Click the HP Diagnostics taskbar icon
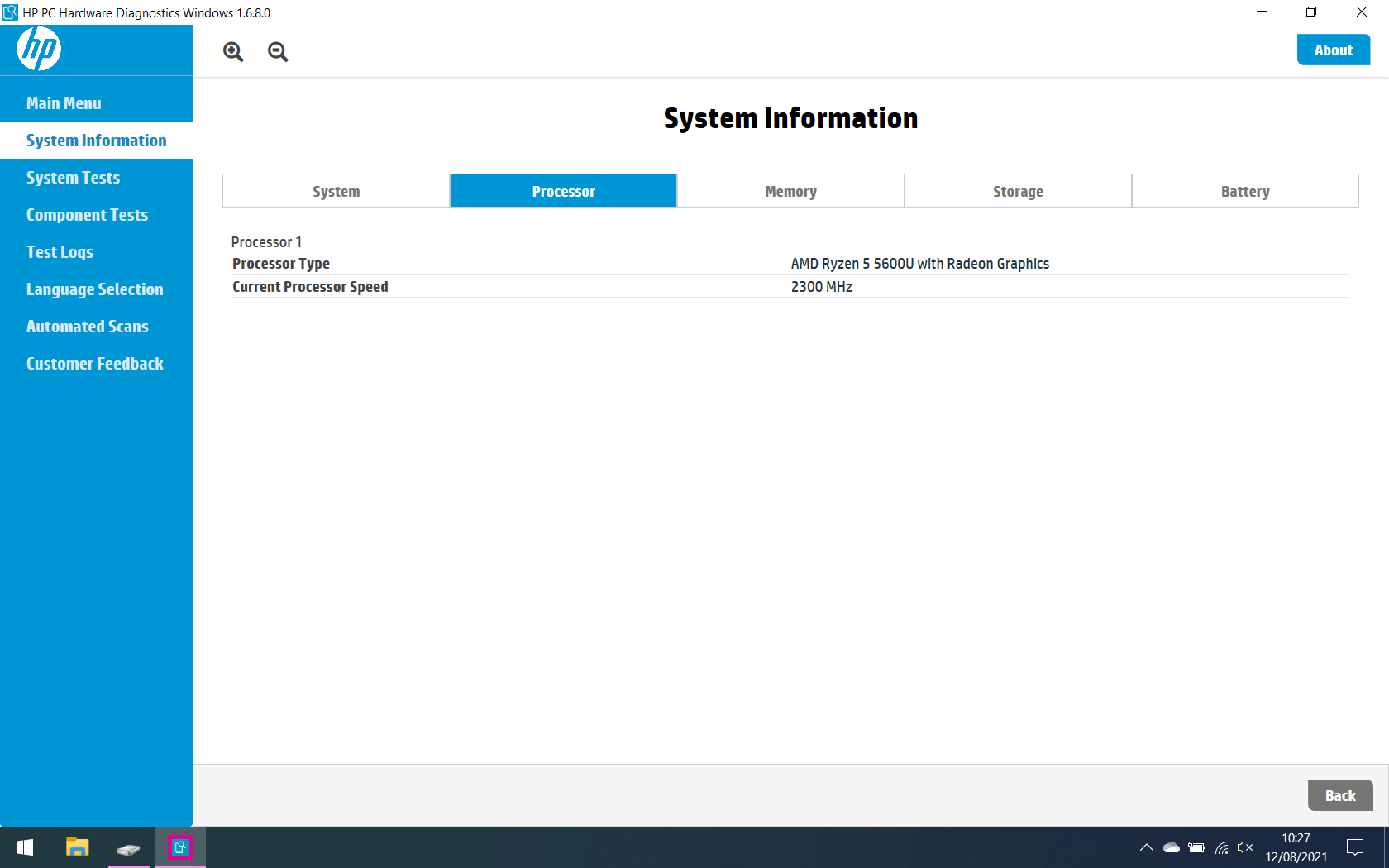Image resolution: width=1389 pixels, height=868 pixels. pos(180,847)
